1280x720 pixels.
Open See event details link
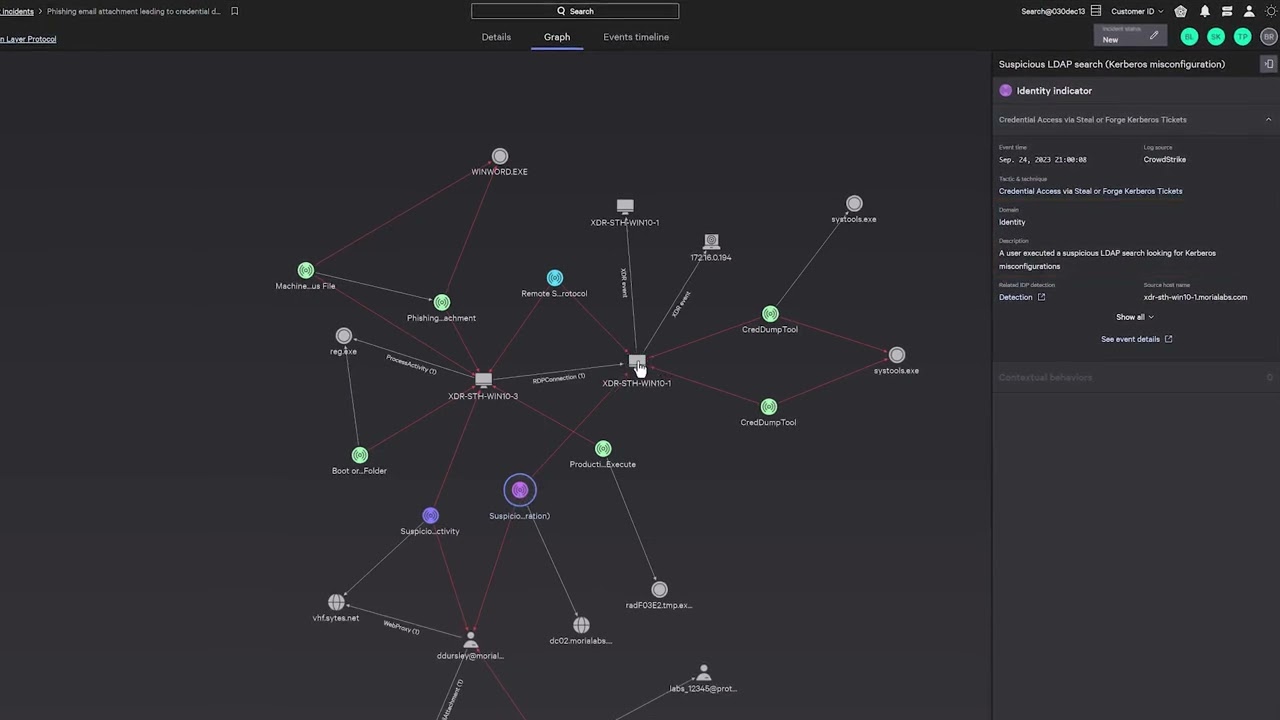click(1136, 339)
